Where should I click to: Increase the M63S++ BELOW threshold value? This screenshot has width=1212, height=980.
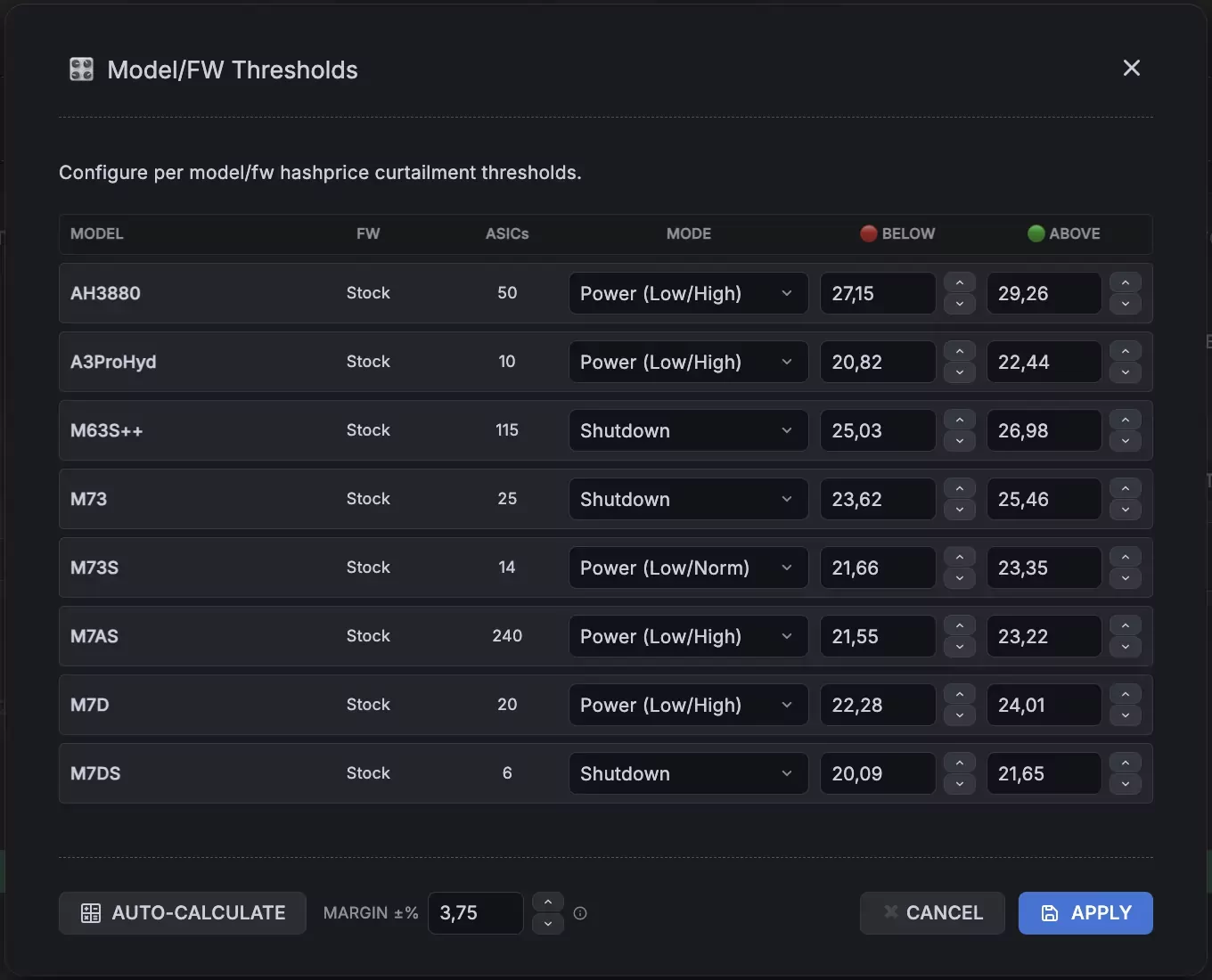click(960, 420)
